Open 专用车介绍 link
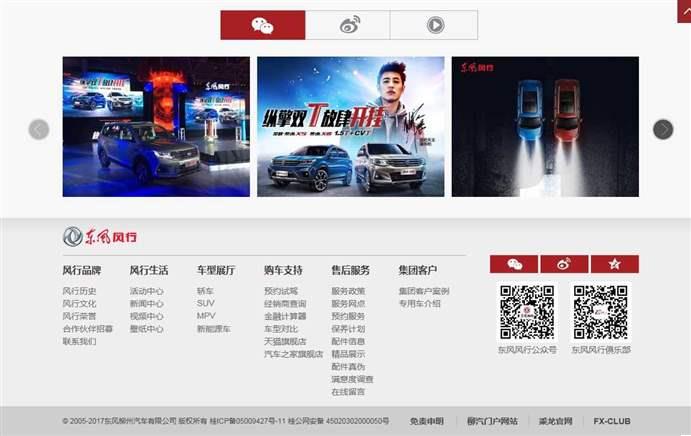Viewport: 691px width, 436px height. (420, 304)
